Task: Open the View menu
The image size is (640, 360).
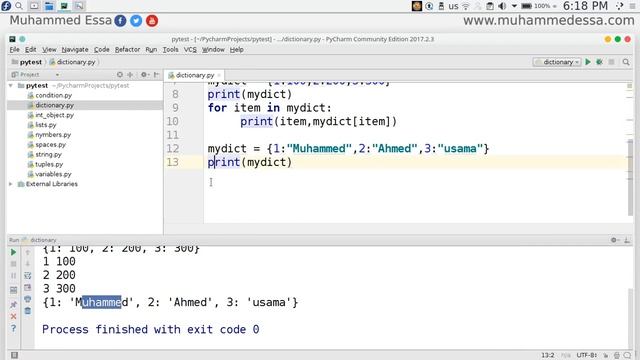Action: (x=49, y=49)
